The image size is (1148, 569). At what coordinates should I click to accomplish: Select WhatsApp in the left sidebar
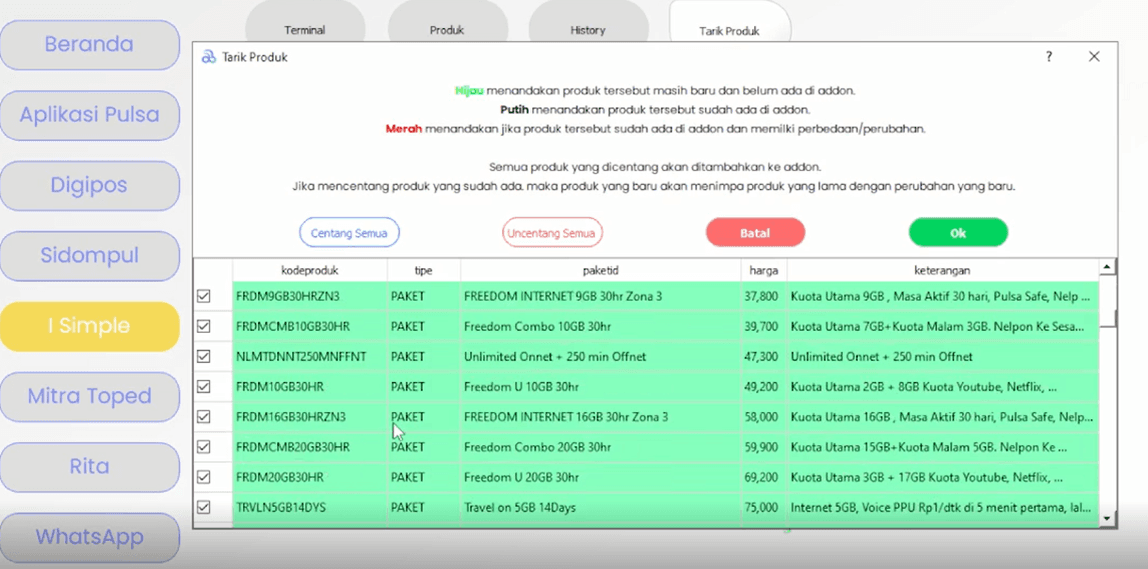point(89,537)
